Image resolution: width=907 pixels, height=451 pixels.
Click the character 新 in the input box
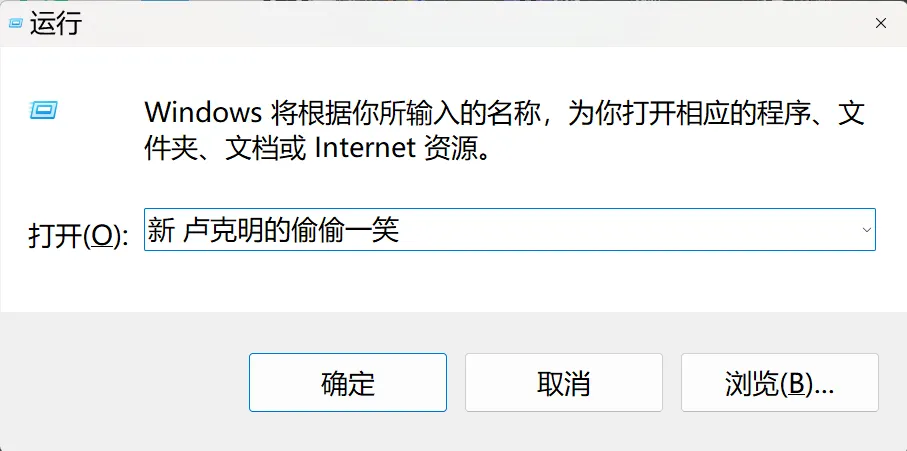160,230
